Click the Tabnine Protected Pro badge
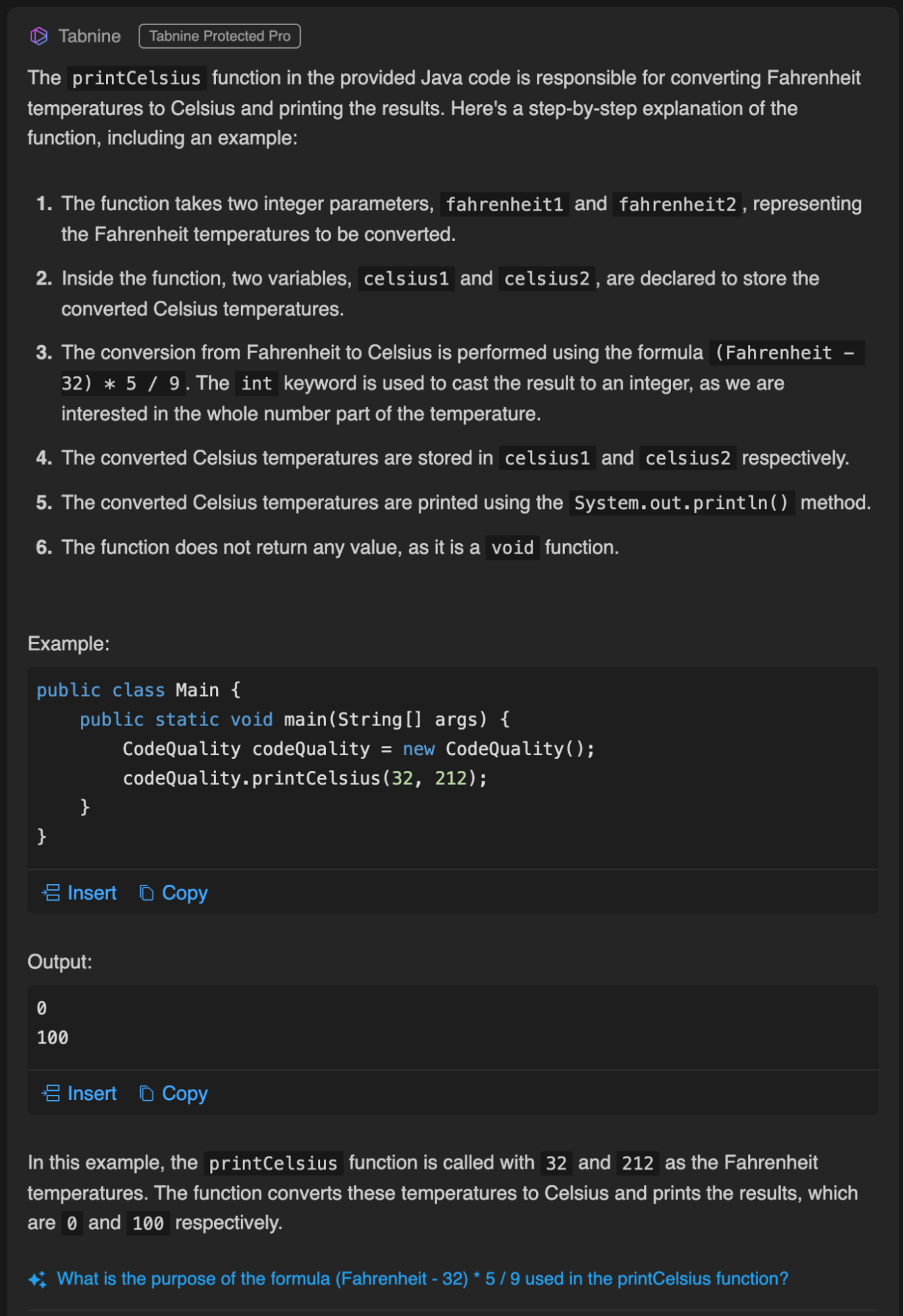The image size is (904, 1316). 219,36
